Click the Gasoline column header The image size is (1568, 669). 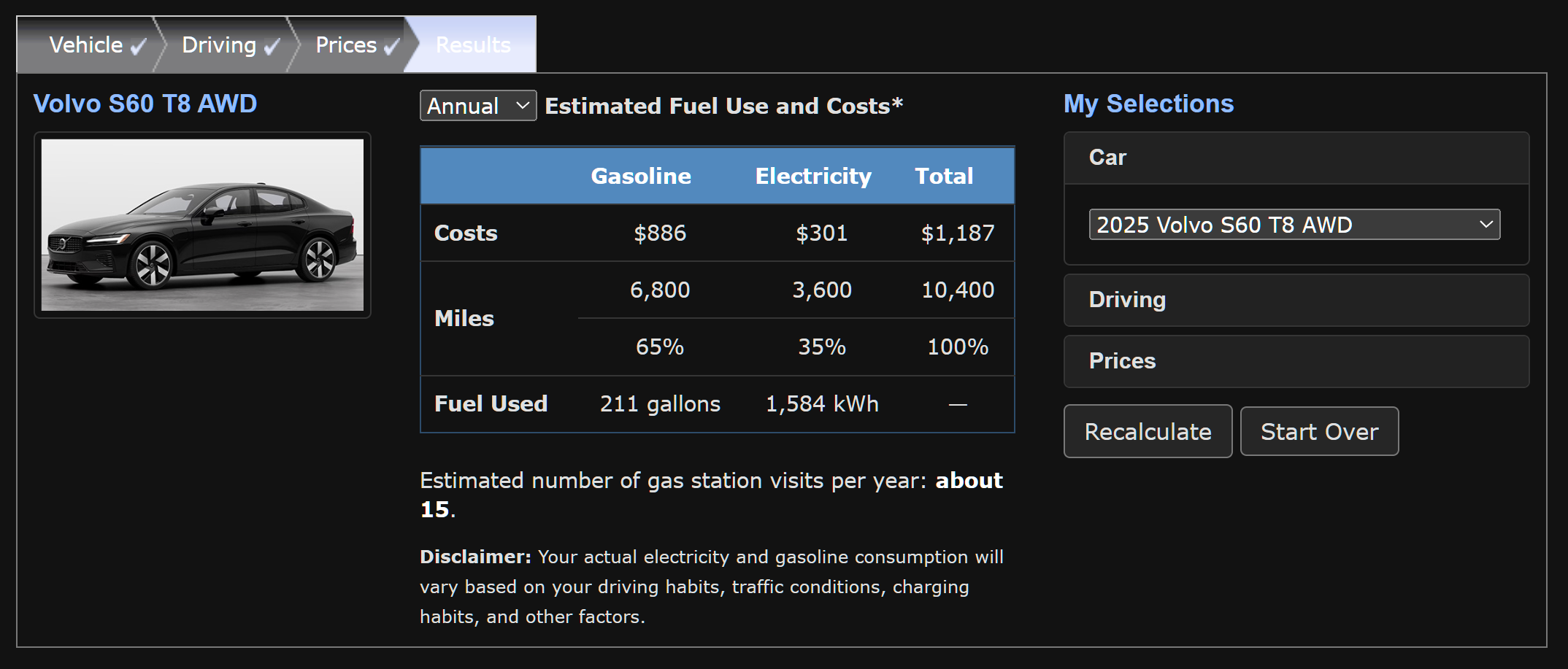(641, 176)
